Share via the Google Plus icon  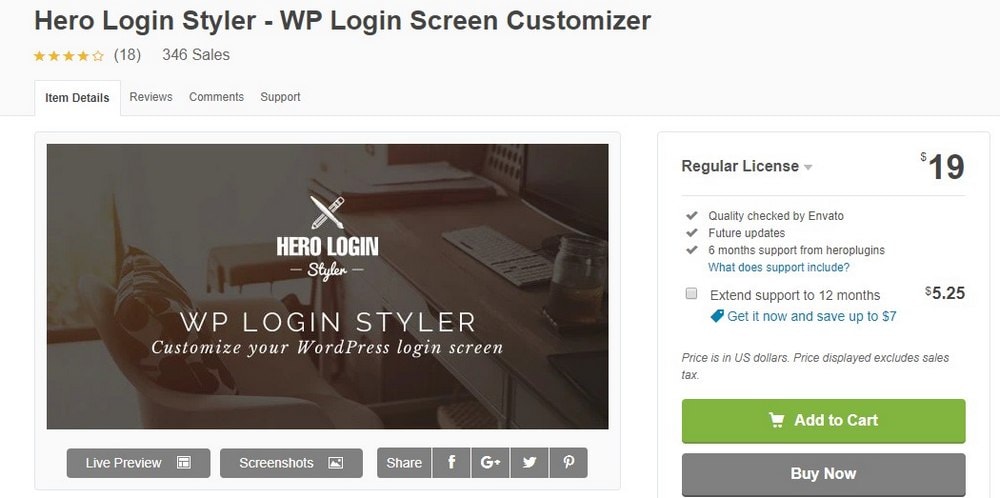(490, 463)
